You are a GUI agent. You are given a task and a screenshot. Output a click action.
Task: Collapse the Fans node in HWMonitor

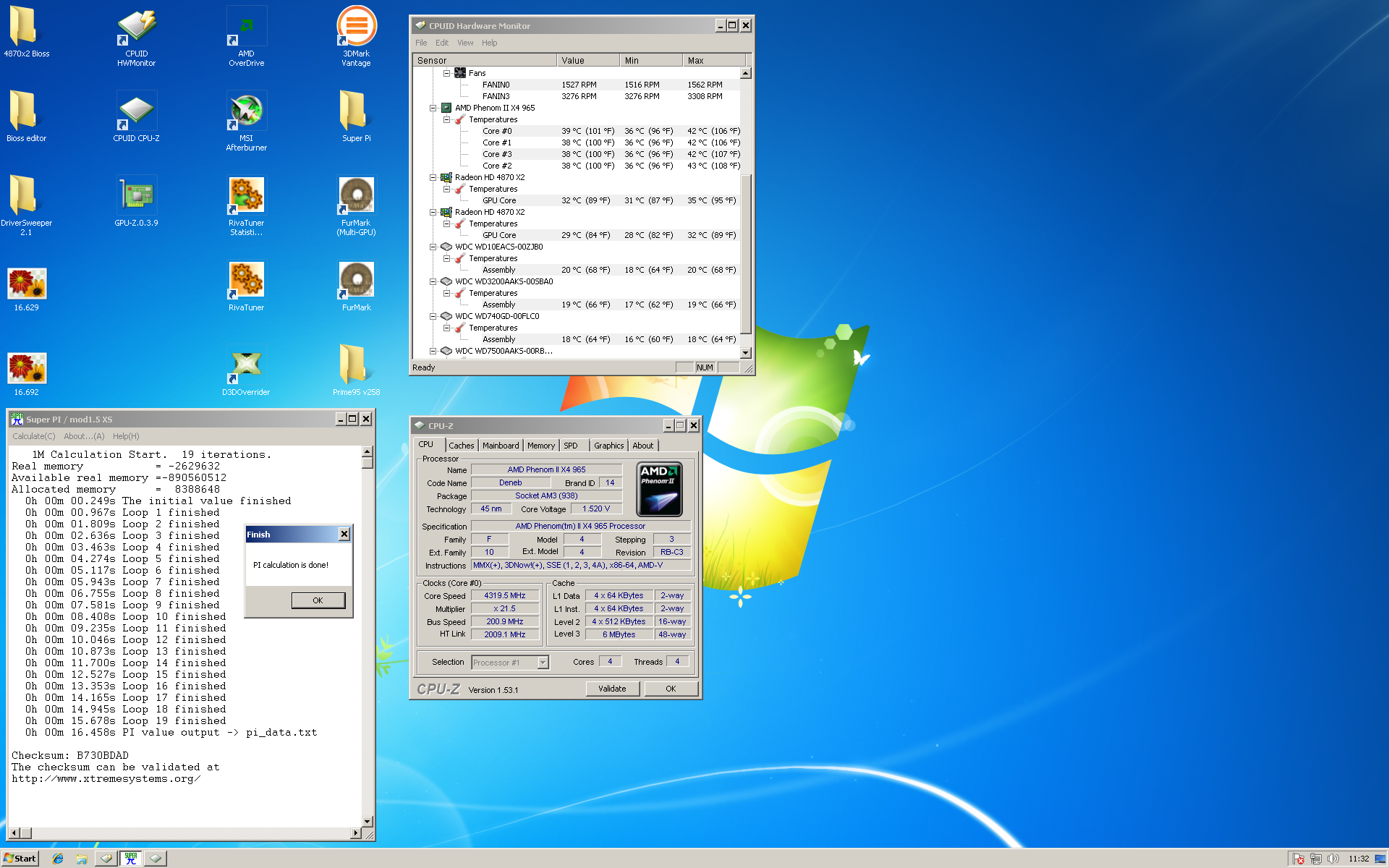click(x=447, y=73)
